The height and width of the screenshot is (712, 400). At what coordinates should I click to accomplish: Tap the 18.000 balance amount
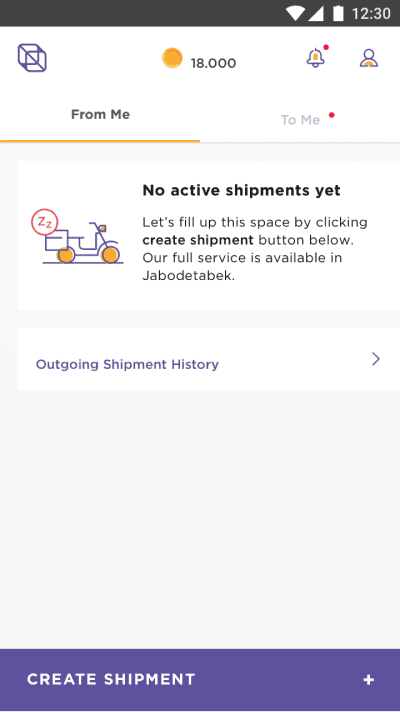(213, 63)
